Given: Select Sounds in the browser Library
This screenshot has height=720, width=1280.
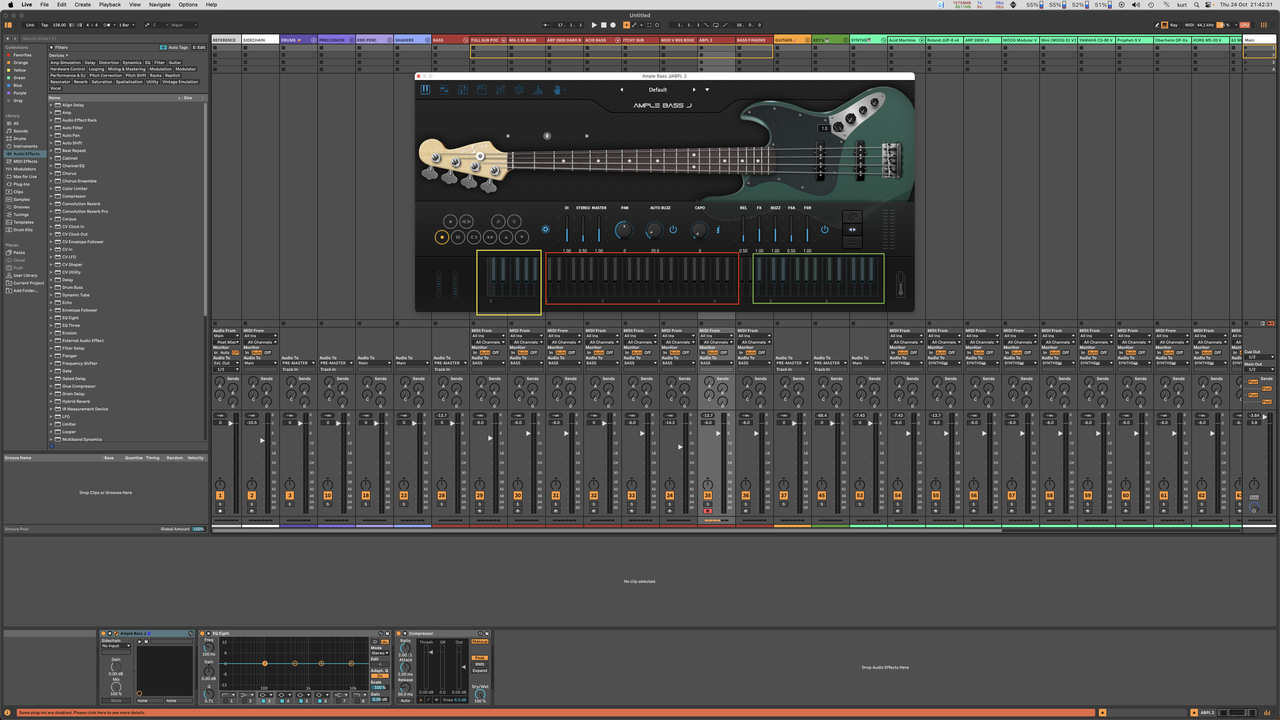Looking at the screenshot, I should pyautogui.click(x=21, y=131).
